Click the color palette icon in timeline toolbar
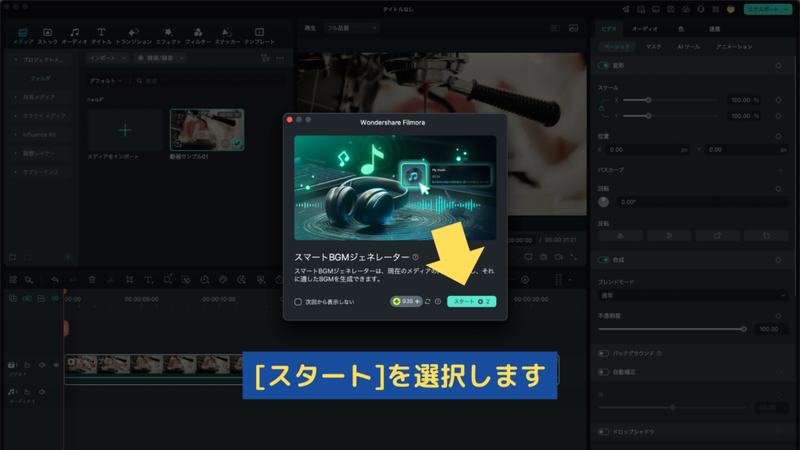 click(223, 280)
